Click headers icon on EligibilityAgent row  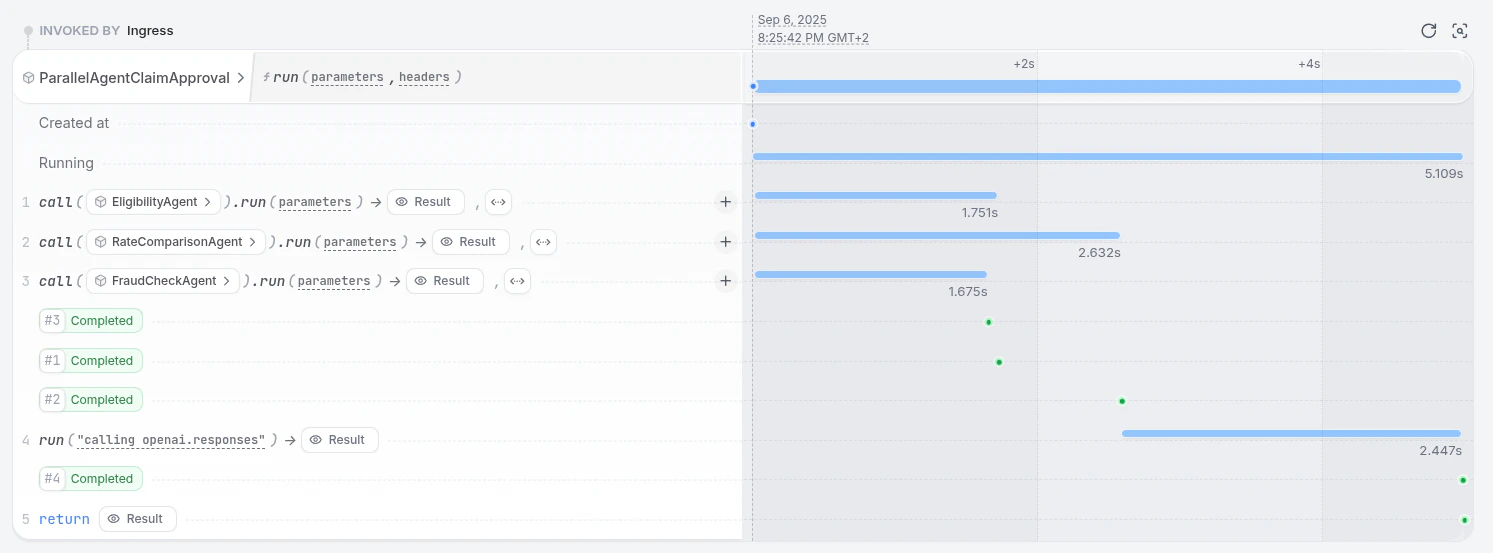[x=499, y=202]
